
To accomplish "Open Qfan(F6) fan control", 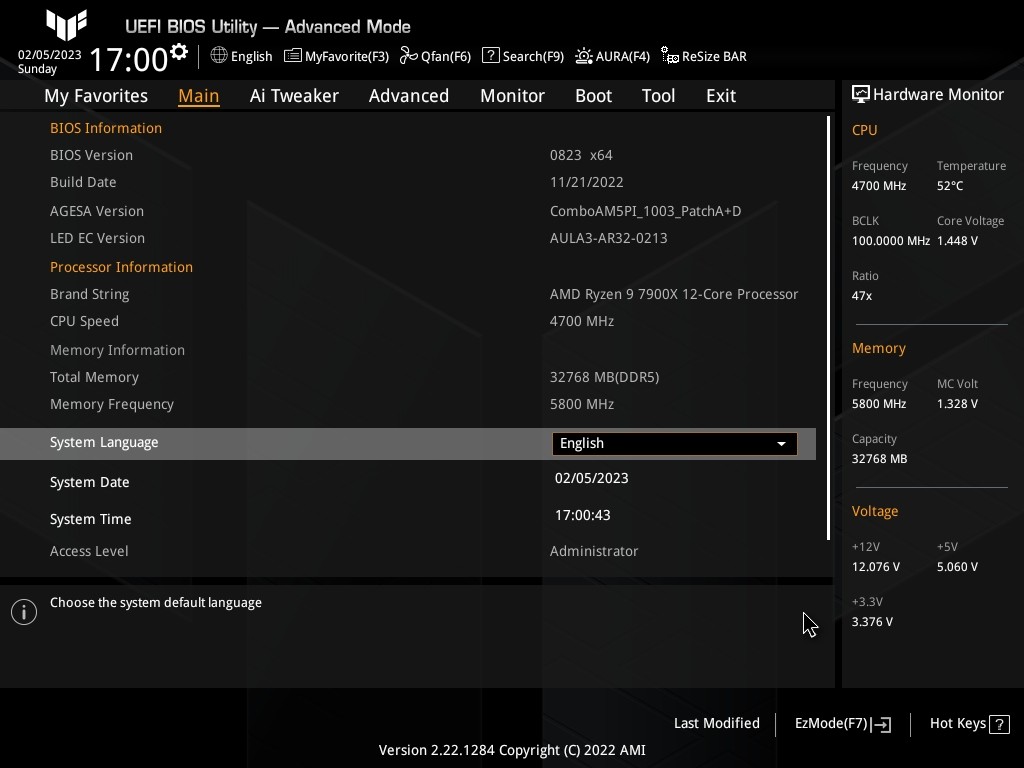I will point(408,56).
